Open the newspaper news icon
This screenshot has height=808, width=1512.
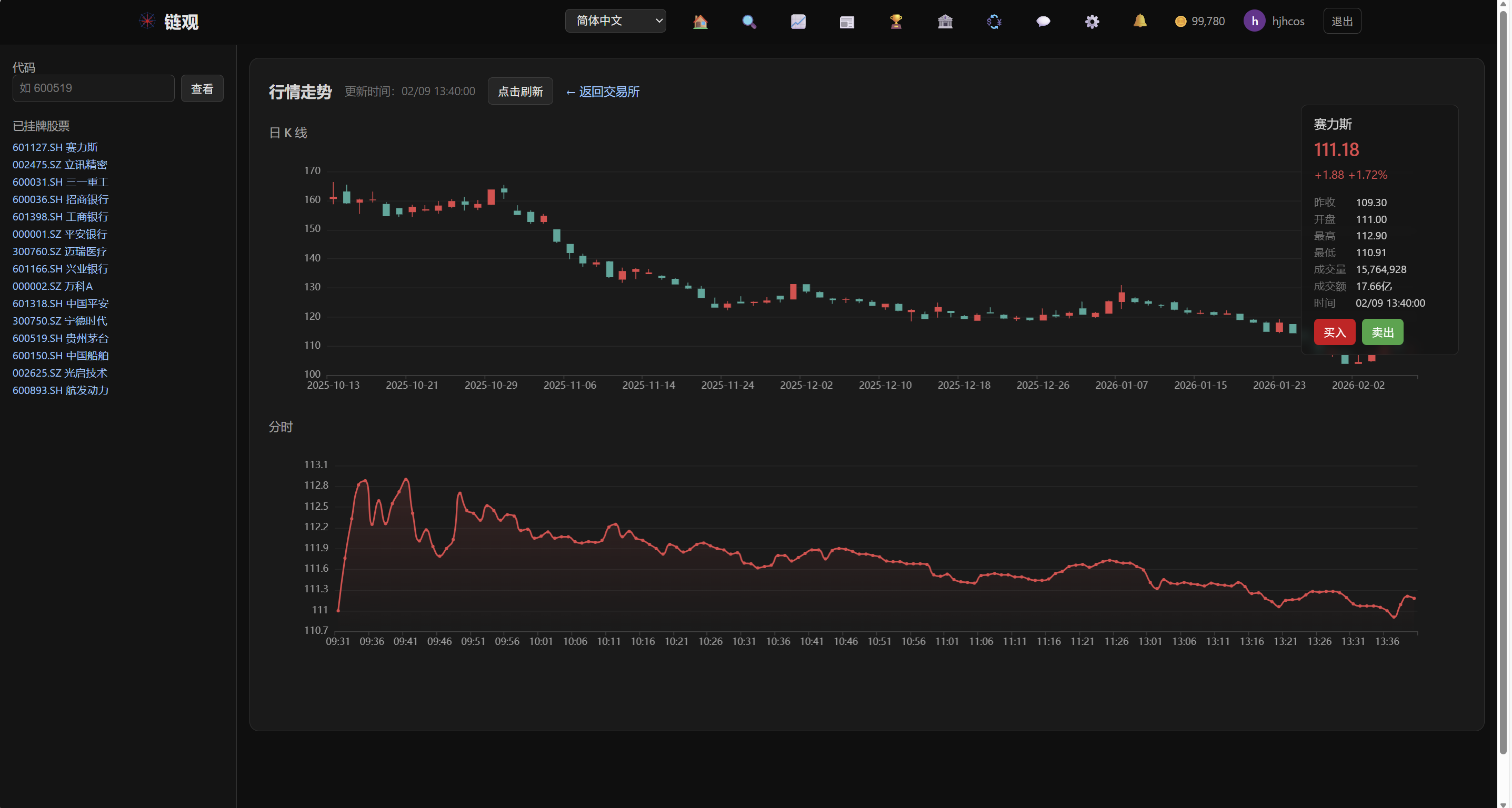tap(846, 22)
